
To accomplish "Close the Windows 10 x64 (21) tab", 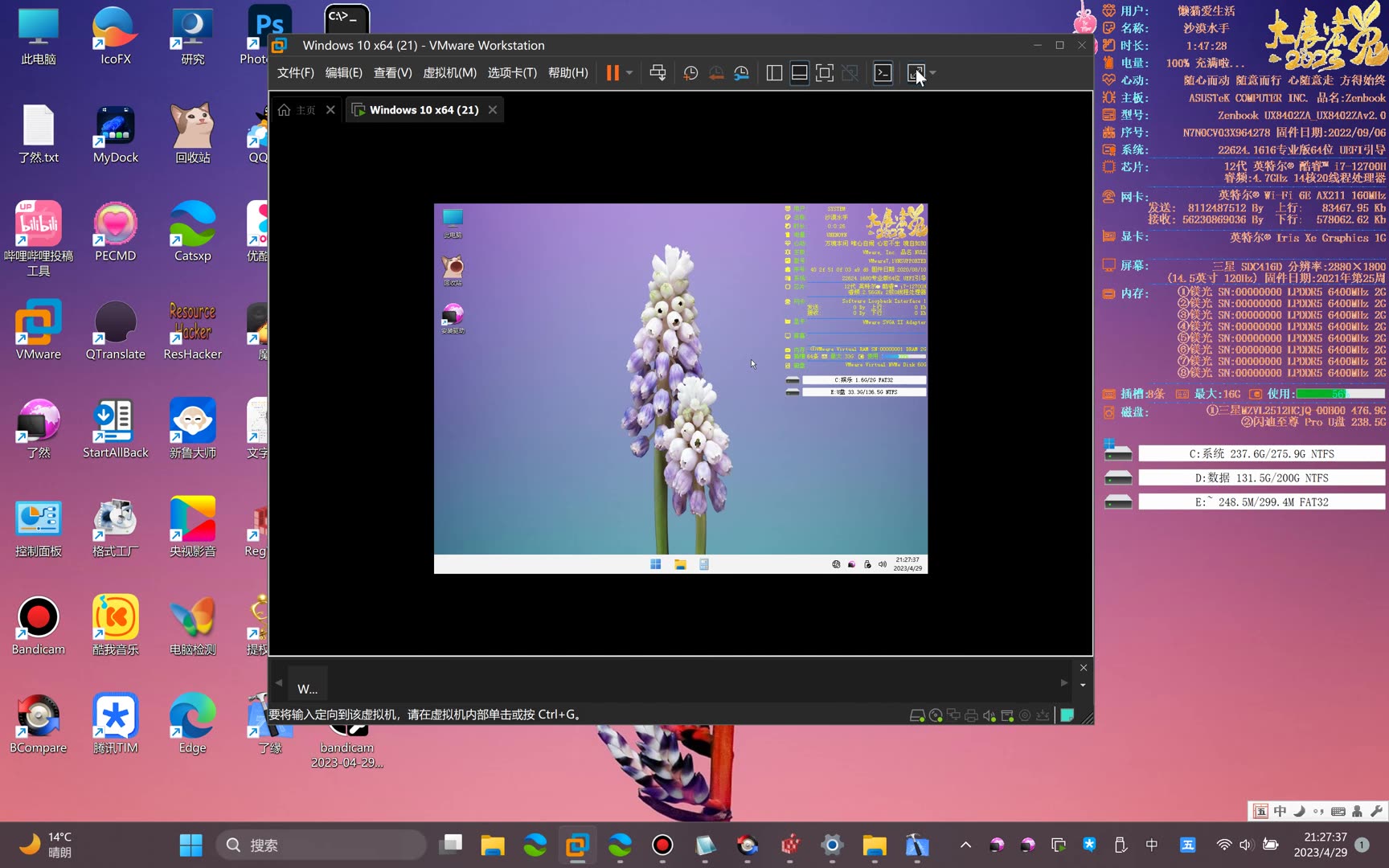I will click(x=493, y=110).
